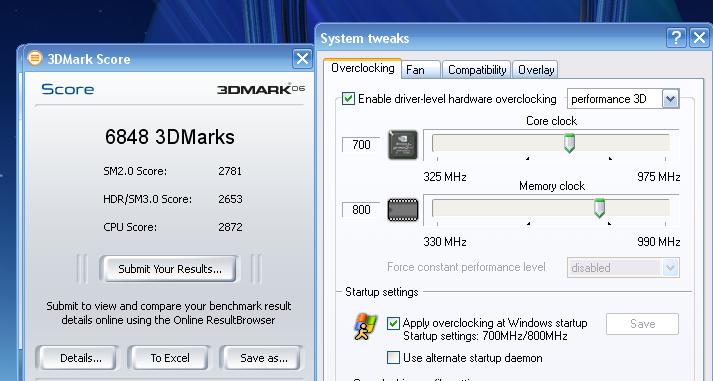Click the memory chip icon
Screen dimensions: 713x381
(x=403, y=210)
